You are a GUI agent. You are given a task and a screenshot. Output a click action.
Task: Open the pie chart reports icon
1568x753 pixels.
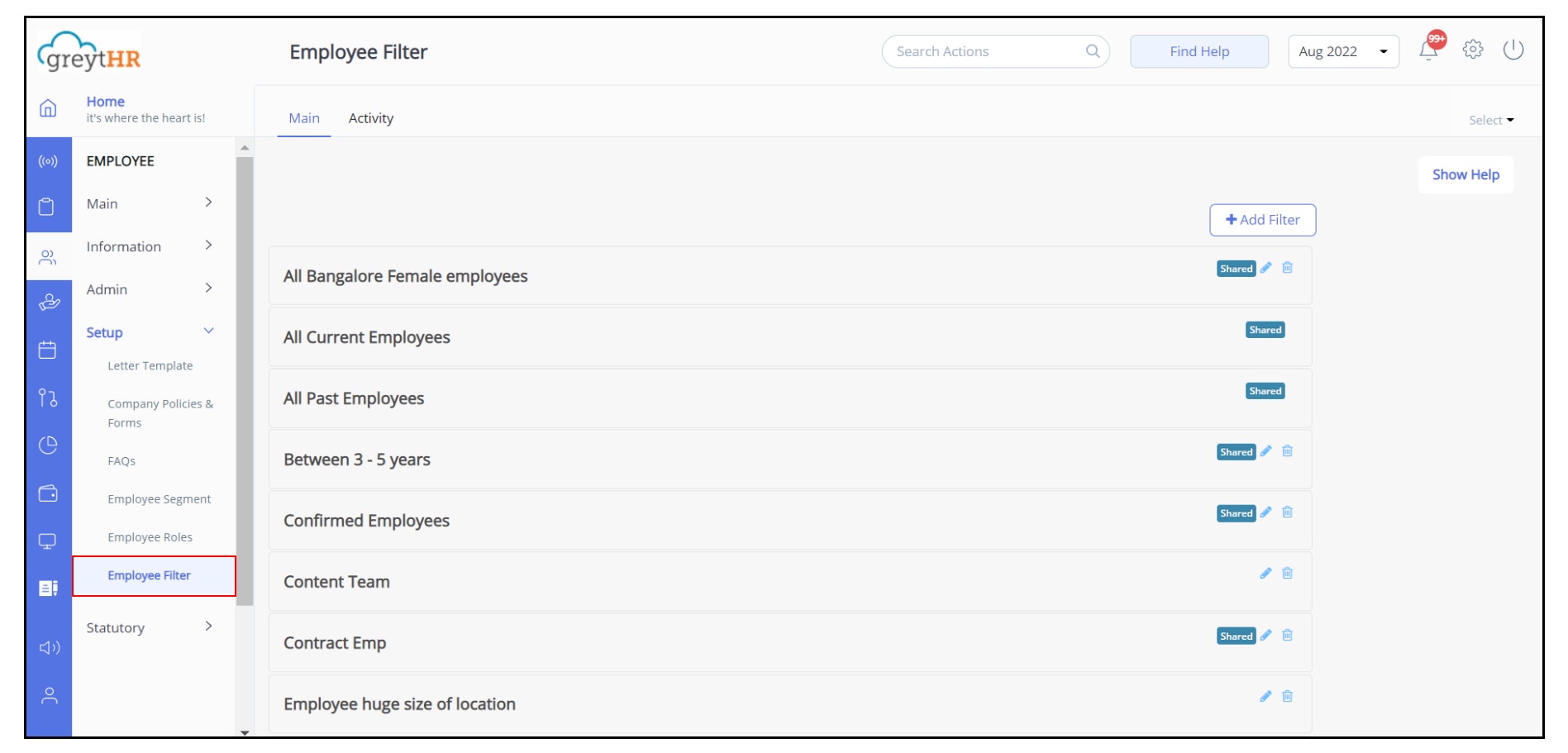[x=49, y=445]
